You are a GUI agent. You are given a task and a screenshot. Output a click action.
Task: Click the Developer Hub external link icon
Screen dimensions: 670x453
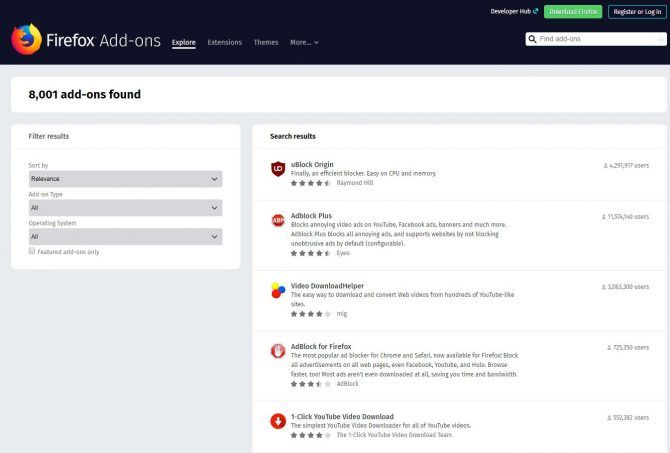coord(536,11)
